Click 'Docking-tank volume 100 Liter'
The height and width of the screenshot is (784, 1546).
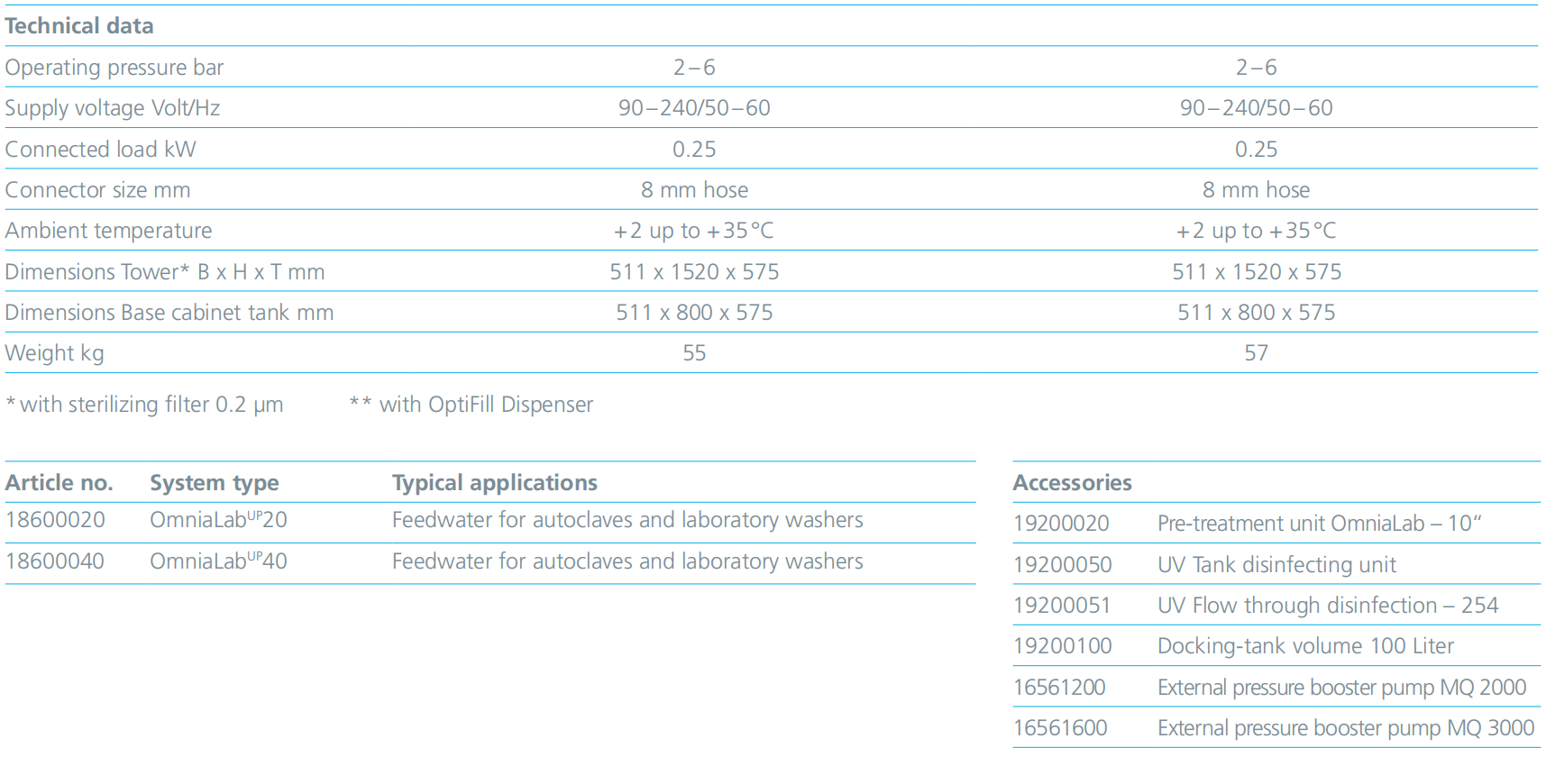[1306, 646]
